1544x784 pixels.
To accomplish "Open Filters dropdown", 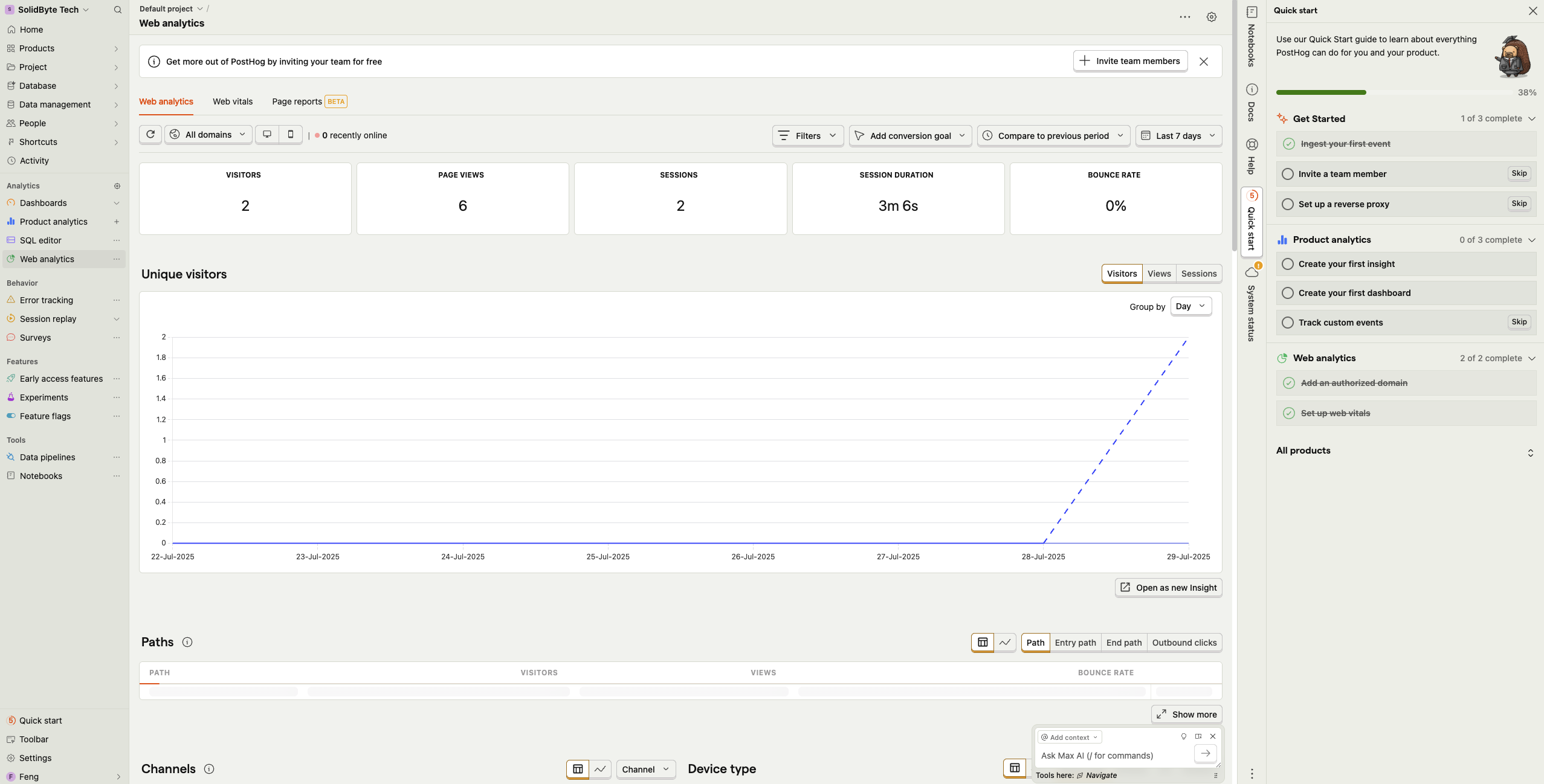I will [x=807, y=135].
